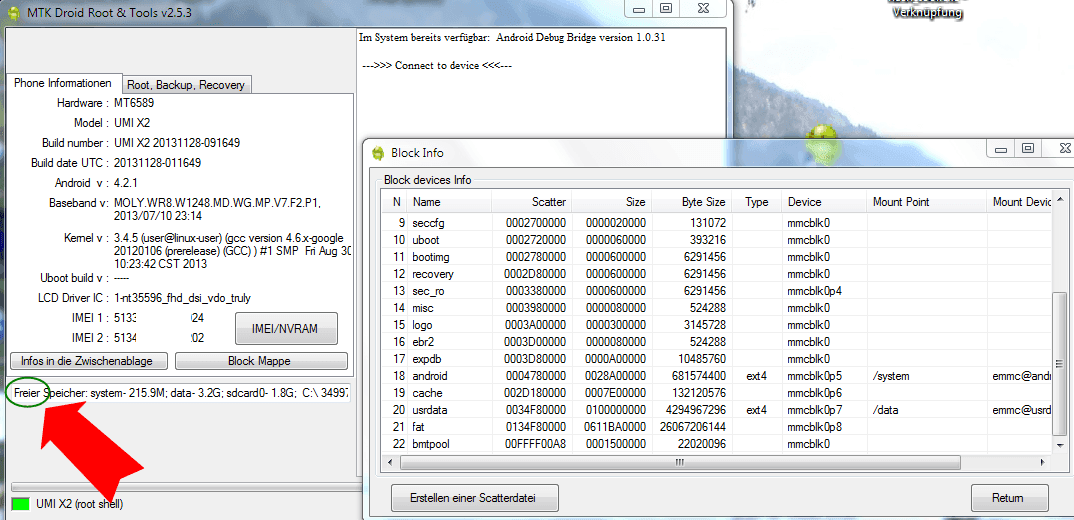Select the misc row
1074x520 pixels.
[x=717, y=308]
